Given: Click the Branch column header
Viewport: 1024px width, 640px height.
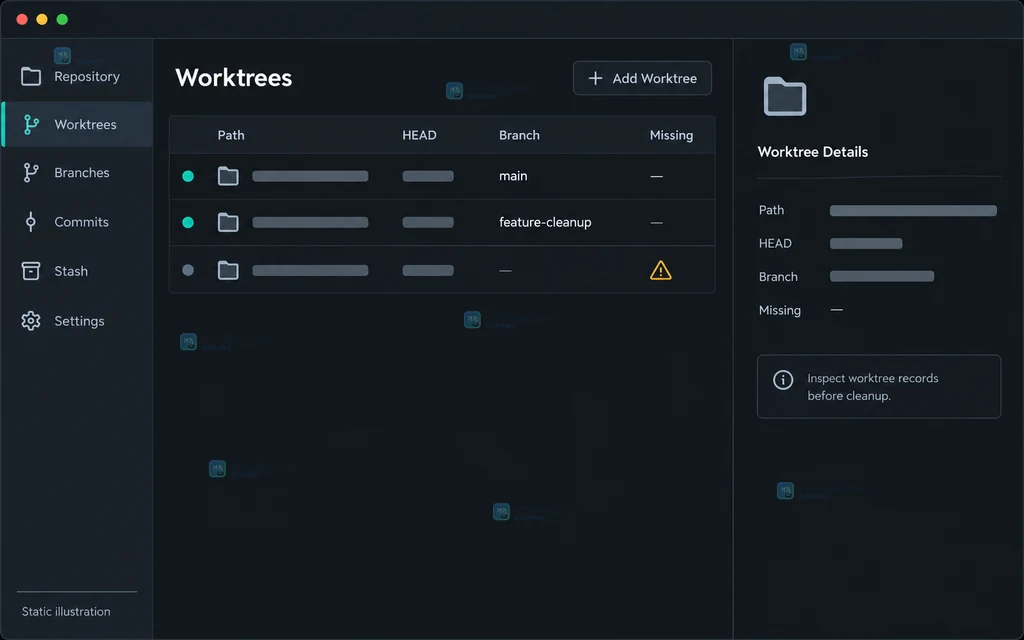Looking at the screenshot, I should coord(519,135).
